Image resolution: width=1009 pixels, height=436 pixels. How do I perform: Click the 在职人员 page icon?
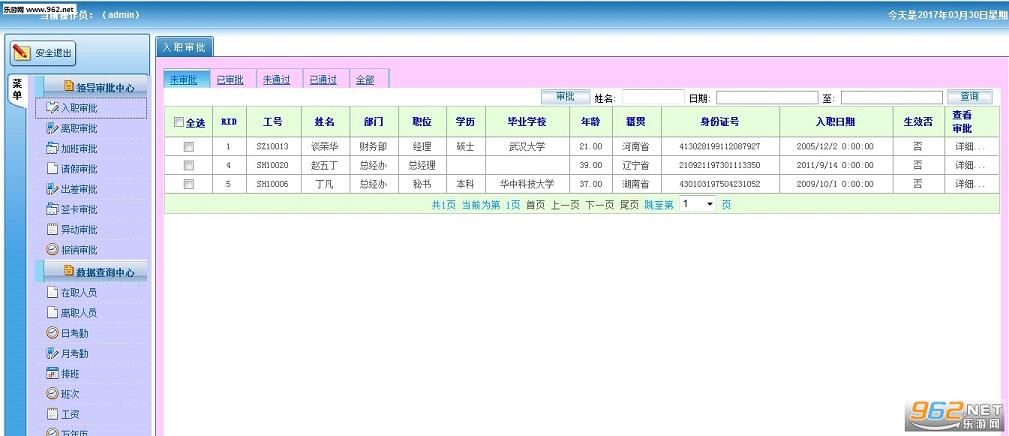coord(53,293)
